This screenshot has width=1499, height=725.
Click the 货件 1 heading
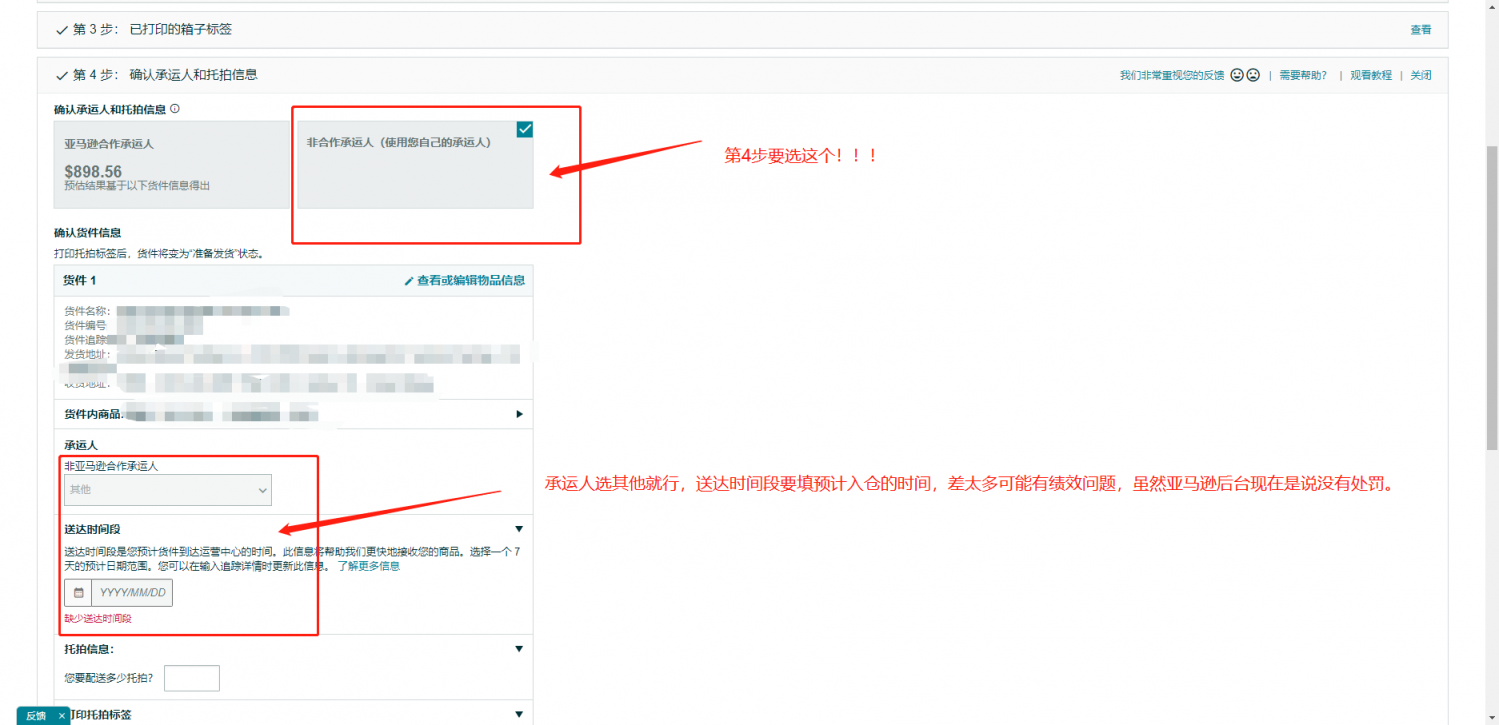80,281
